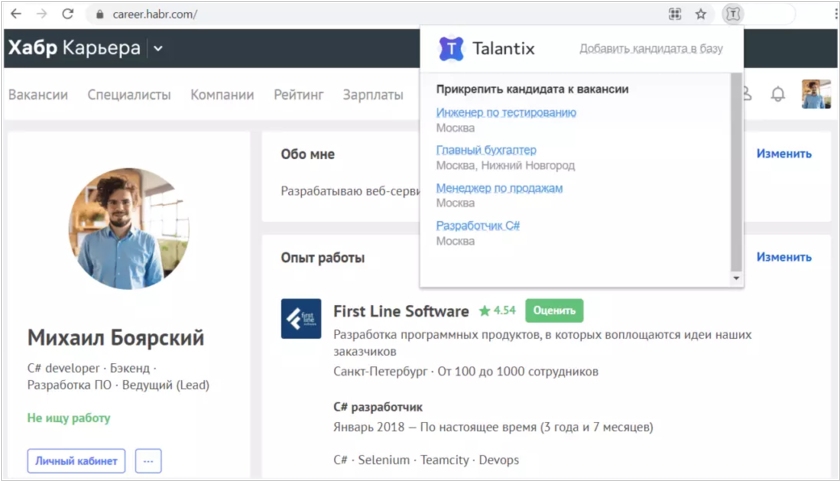This screenshot has width=840, height=481.
Task: Click Михаил Боярский profile photo
Action: tap(129, 229)
